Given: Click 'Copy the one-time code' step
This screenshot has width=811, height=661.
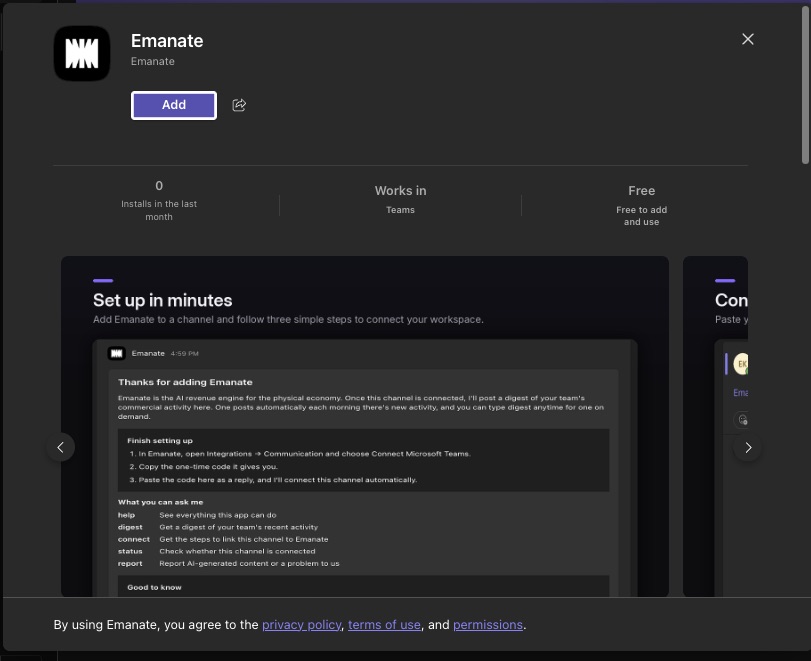Looking at the screenshot, I should (x=203, y=467).
